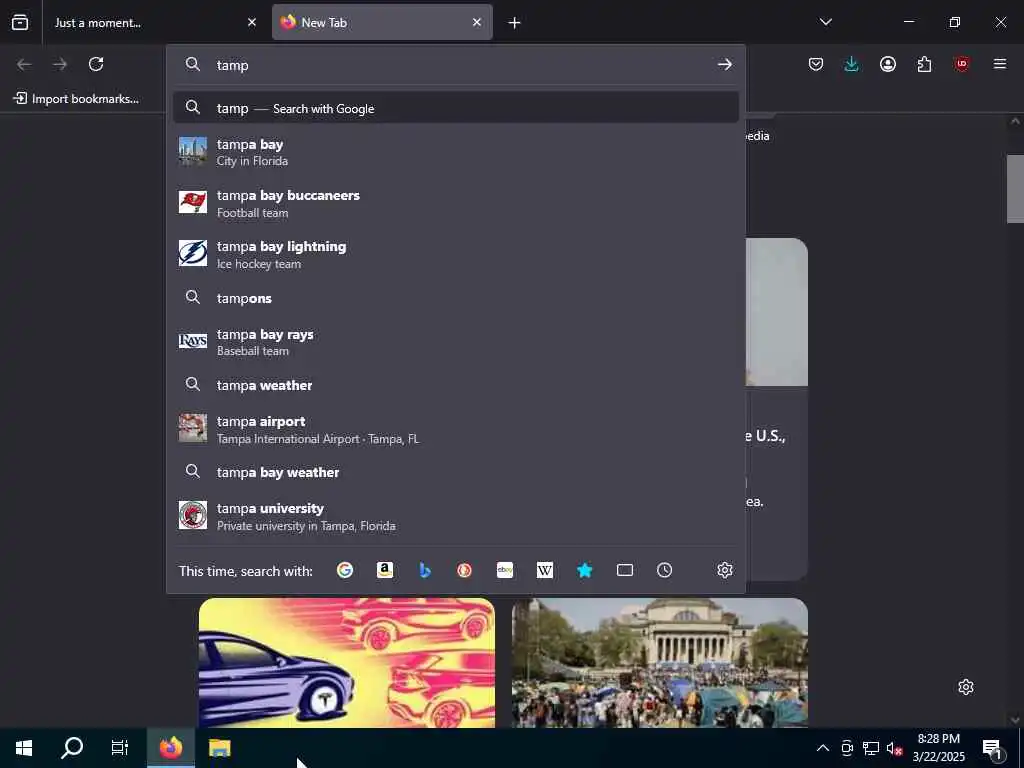
Task: Go back one page arrow
Action: pyautogui.click(x=24, y=64)
